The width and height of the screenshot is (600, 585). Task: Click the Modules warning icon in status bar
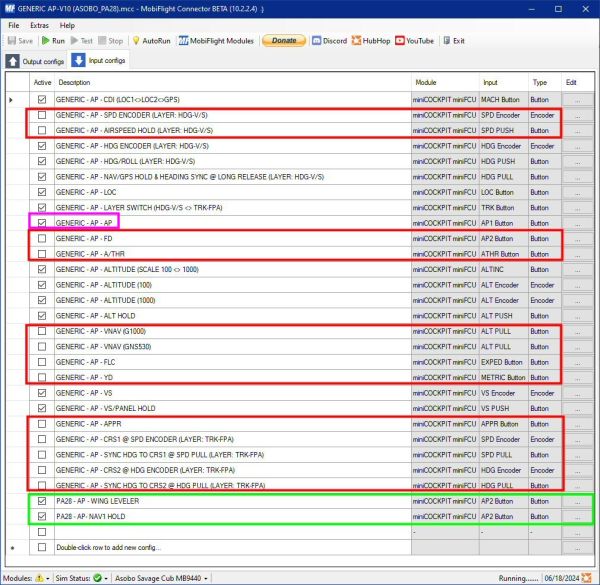(39, 578)
